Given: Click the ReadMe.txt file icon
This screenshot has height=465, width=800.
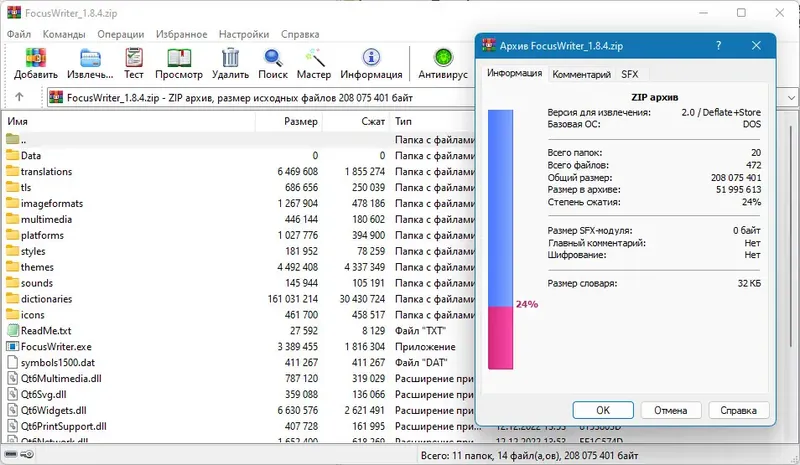Looking at the screenshot, I should tap(12, 330).
